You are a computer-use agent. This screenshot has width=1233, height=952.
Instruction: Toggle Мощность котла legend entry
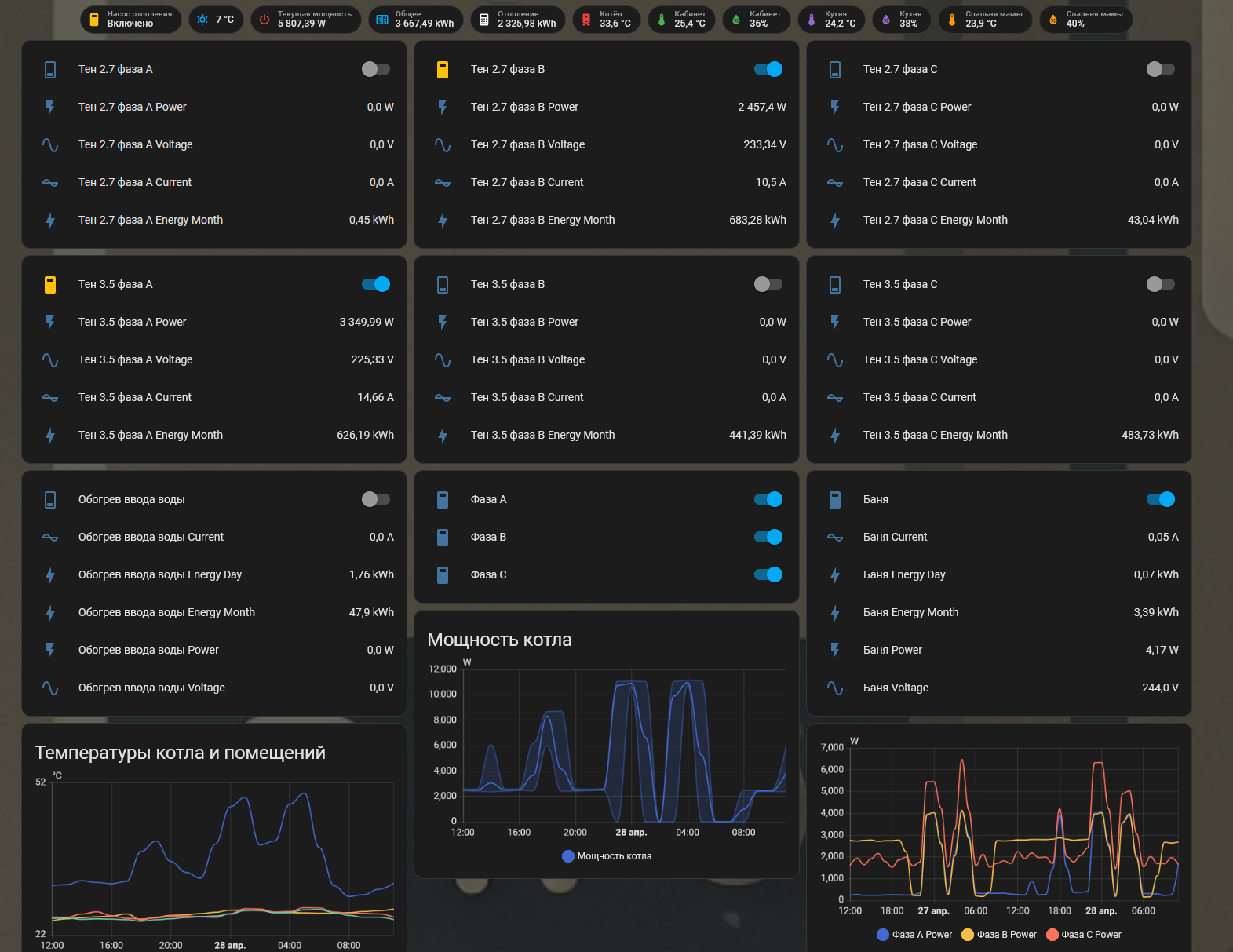tap(607, 856)
